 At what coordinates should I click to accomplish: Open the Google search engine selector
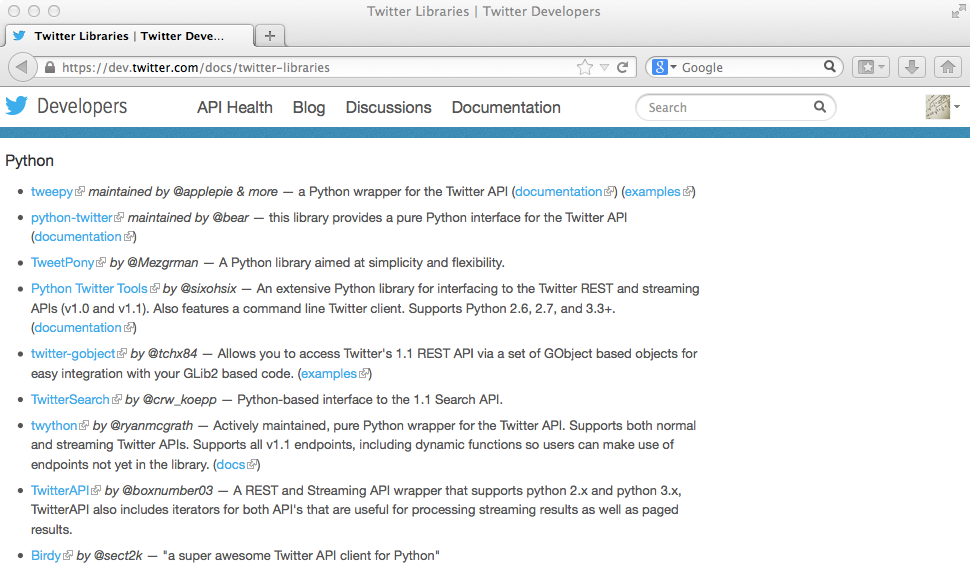tap(664, 67)
